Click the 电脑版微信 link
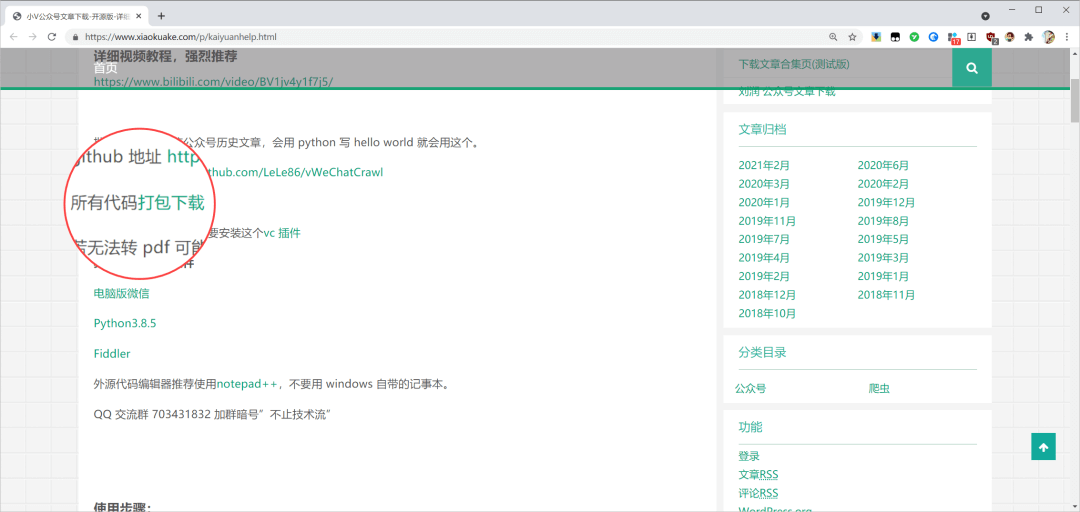The width and height of the screenshot is (1080, 512). click(x=121, y=293)
